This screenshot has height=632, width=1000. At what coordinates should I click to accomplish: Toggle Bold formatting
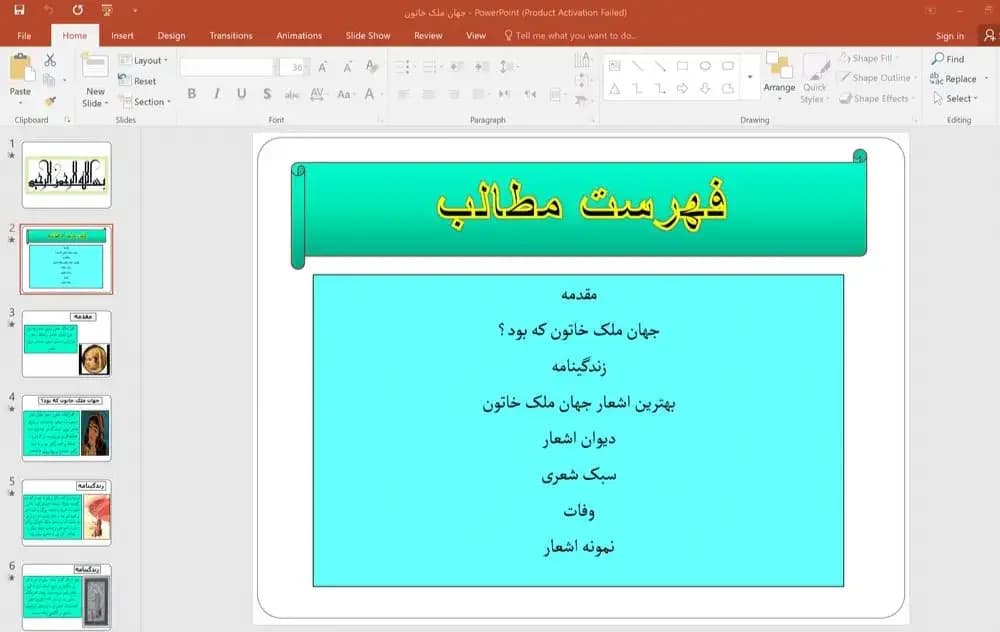(191, 94)
